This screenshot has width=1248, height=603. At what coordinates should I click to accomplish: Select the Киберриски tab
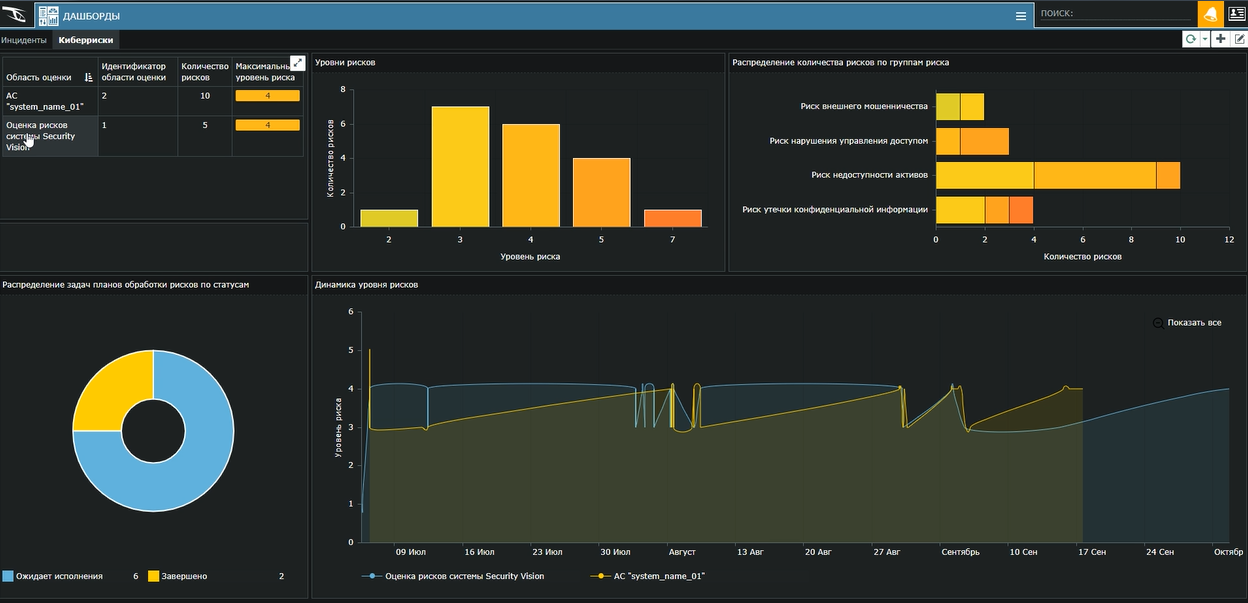pyautogui.click(x=86, y=40)
